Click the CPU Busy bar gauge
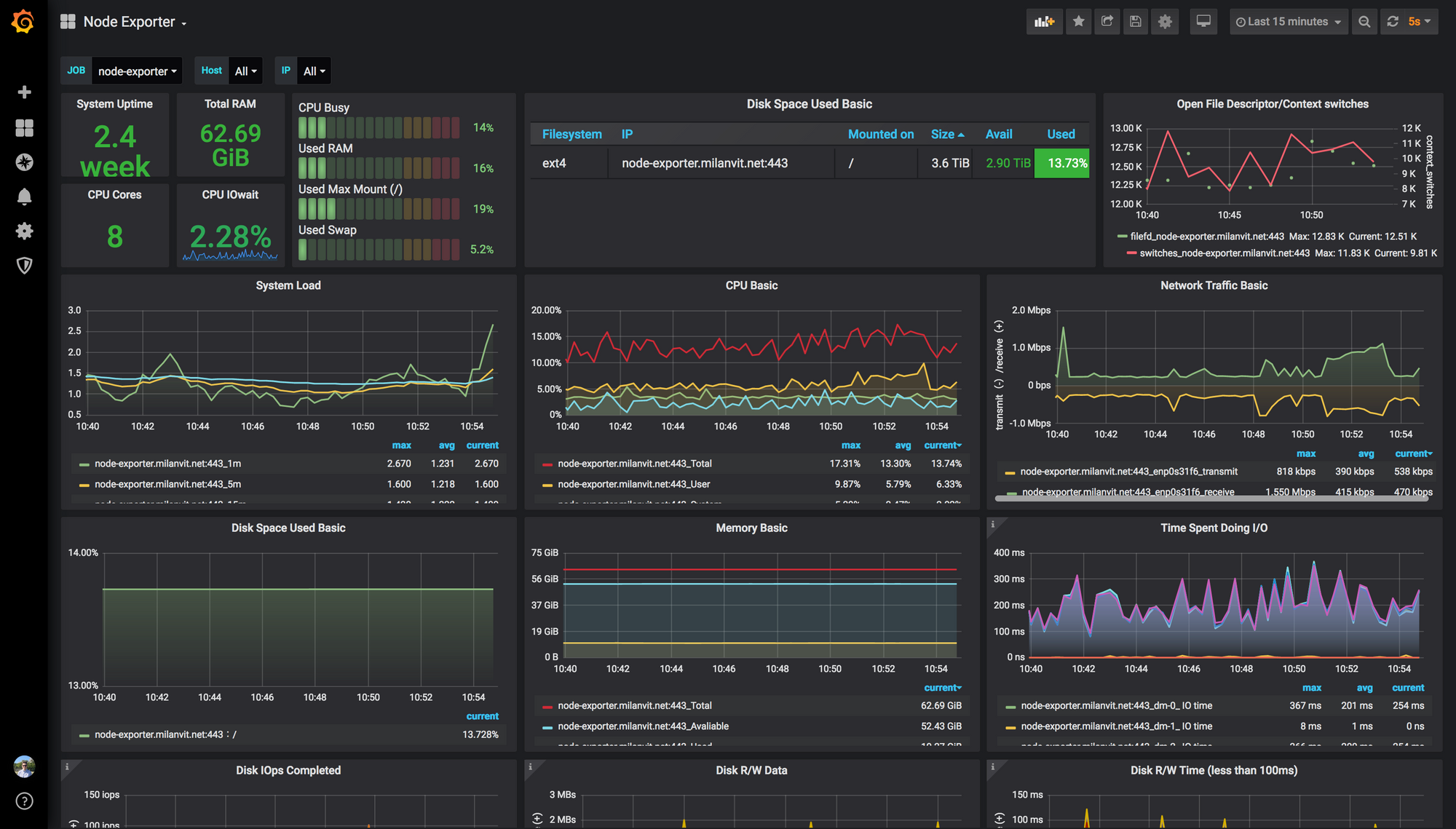The image size is (1456, 829). (x=379, y=128)
